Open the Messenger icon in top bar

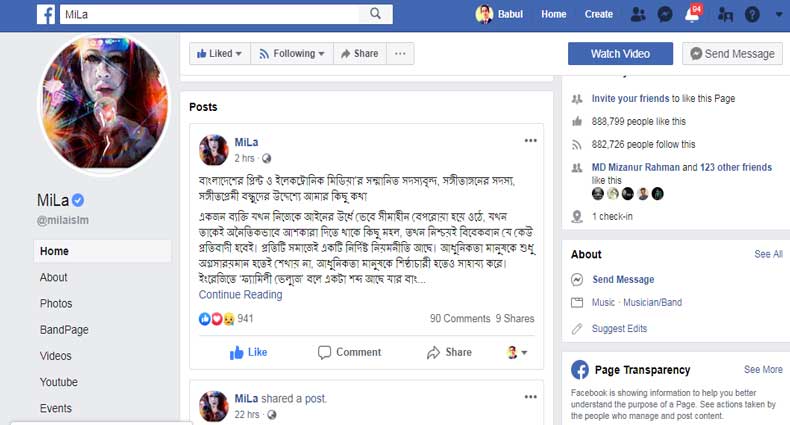click(665, 14)
